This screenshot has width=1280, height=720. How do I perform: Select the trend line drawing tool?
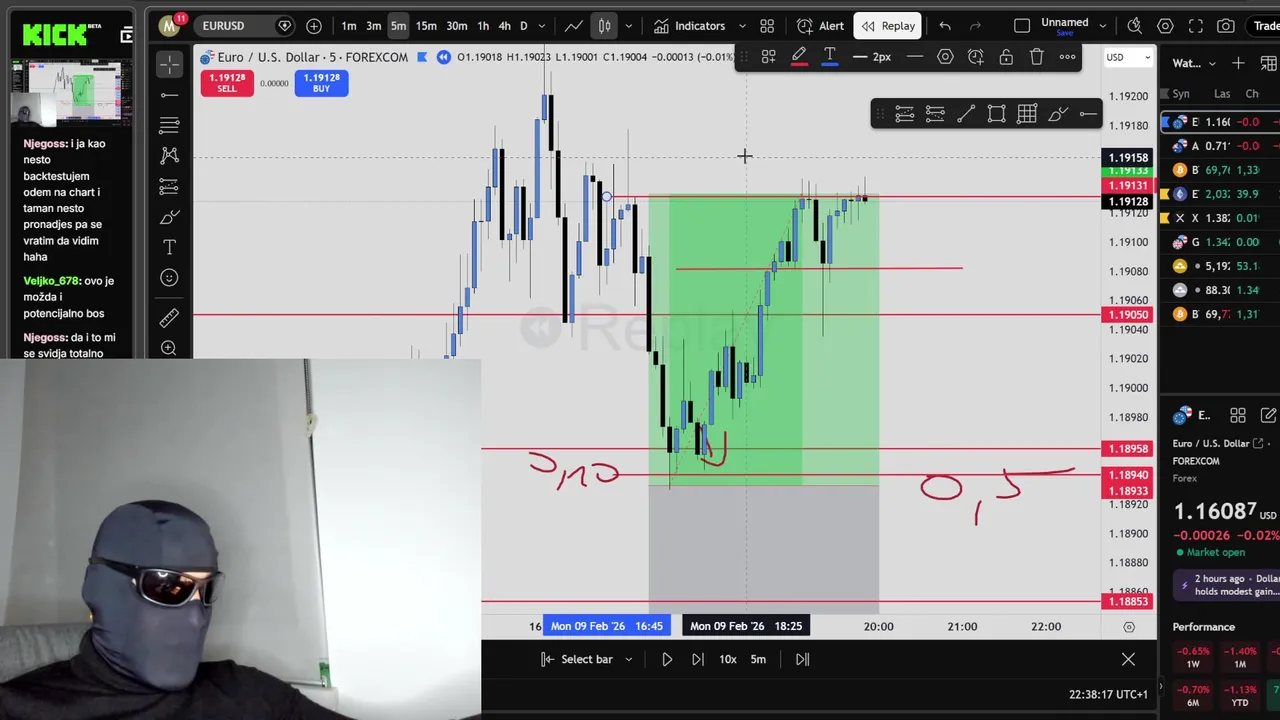[x=169, y=95]
